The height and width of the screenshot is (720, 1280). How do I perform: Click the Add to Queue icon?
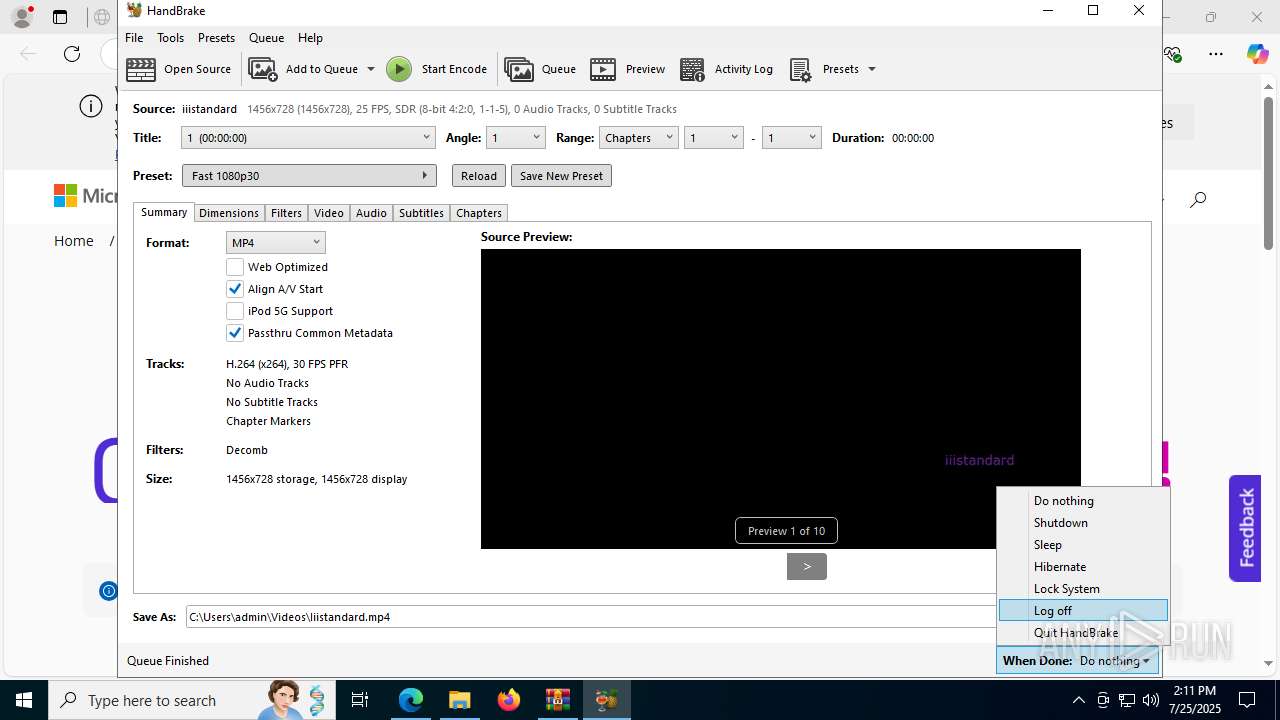pos(263,69)
